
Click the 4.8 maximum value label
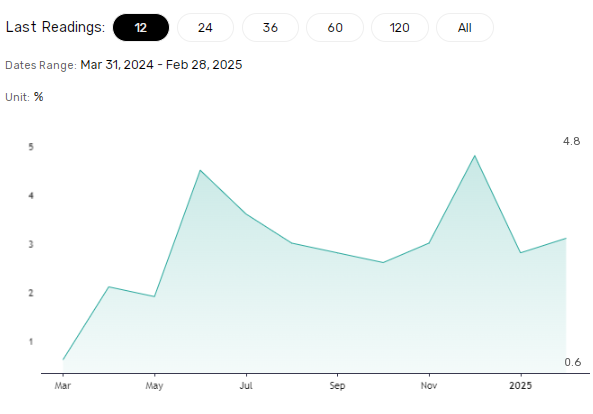tap(571, 141)
